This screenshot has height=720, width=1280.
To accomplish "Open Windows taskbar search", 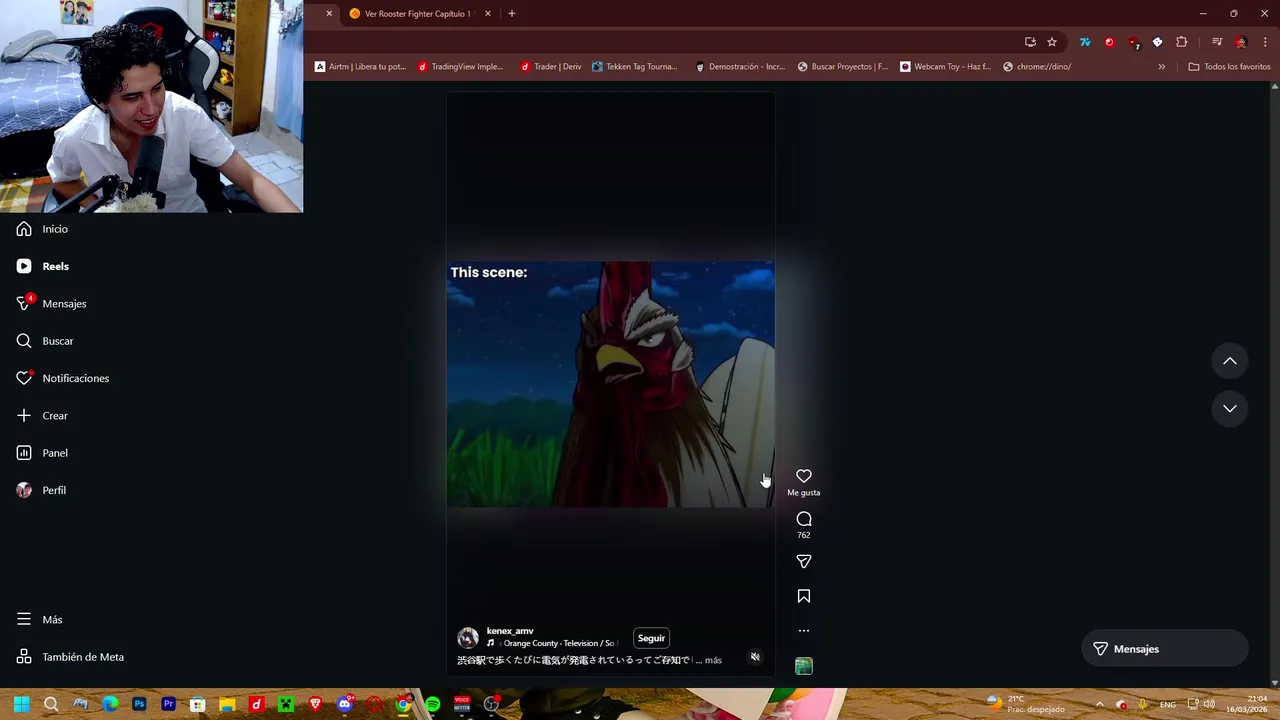I will click(x=51, y=704).
